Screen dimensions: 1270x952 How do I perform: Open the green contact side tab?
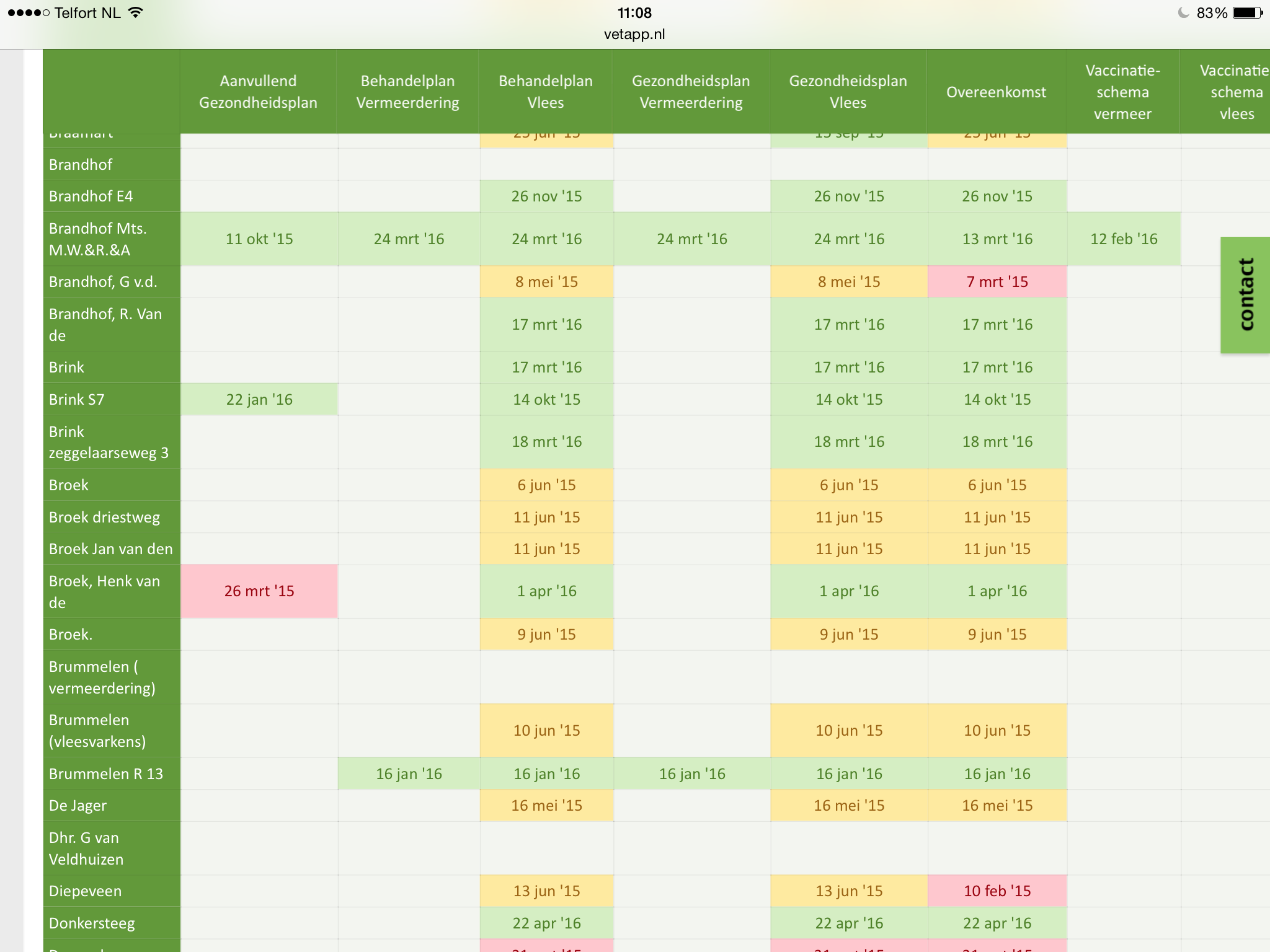[x=1245, y=295]
